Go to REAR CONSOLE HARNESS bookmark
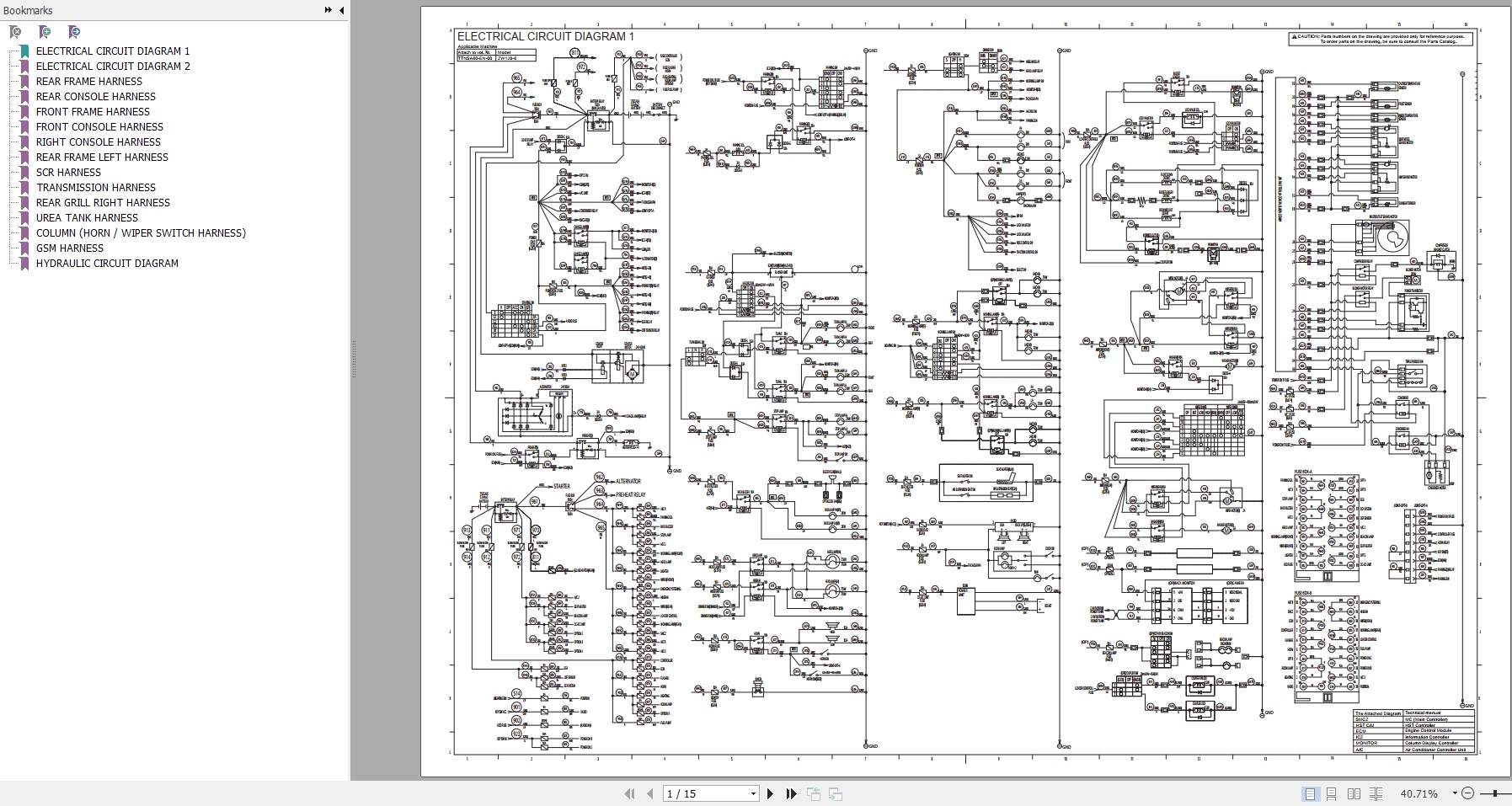This screenshot has height=806, width=1512. pyautogui.click(x=96, y=97)
